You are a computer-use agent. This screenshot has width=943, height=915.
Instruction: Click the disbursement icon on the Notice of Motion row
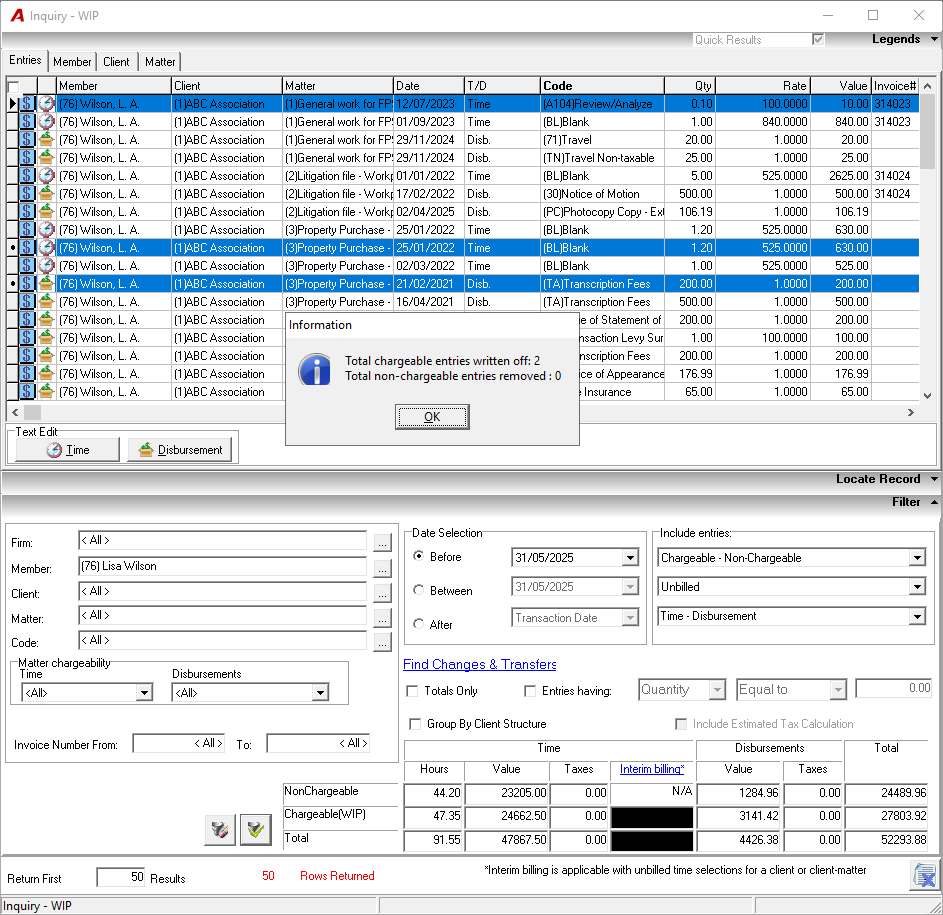tap(46, 194)
